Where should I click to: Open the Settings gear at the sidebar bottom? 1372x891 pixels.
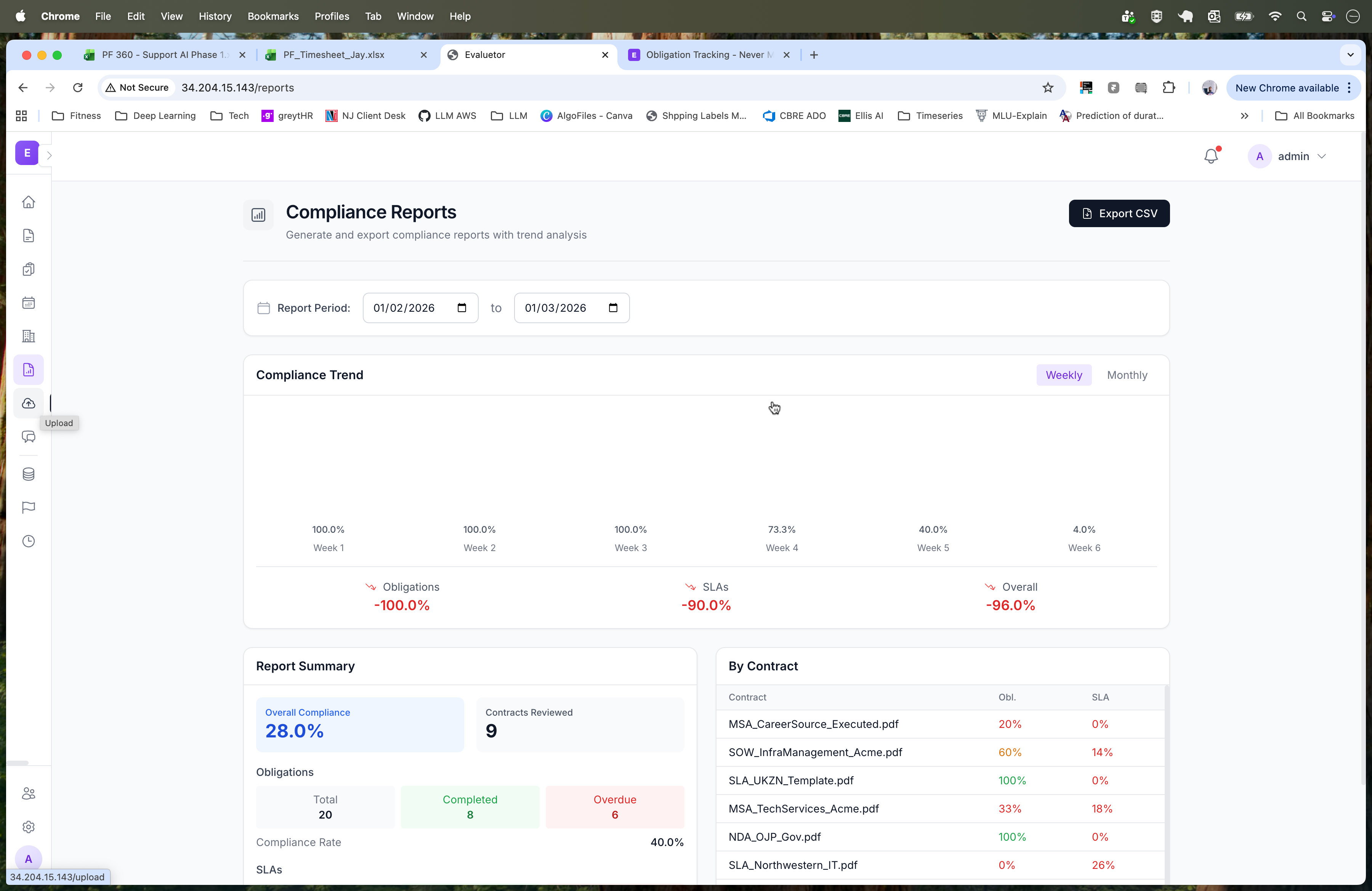pyautogui.click(x=28, y=827)
